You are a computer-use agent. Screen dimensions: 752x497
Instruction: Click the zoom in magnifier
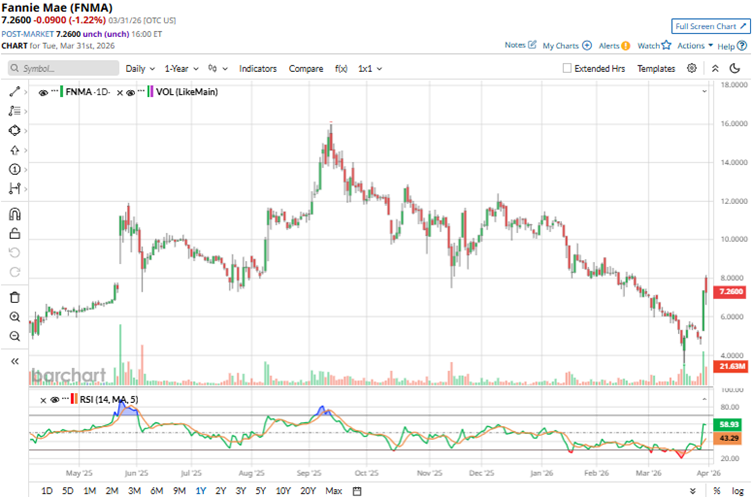tap(15, 317)
